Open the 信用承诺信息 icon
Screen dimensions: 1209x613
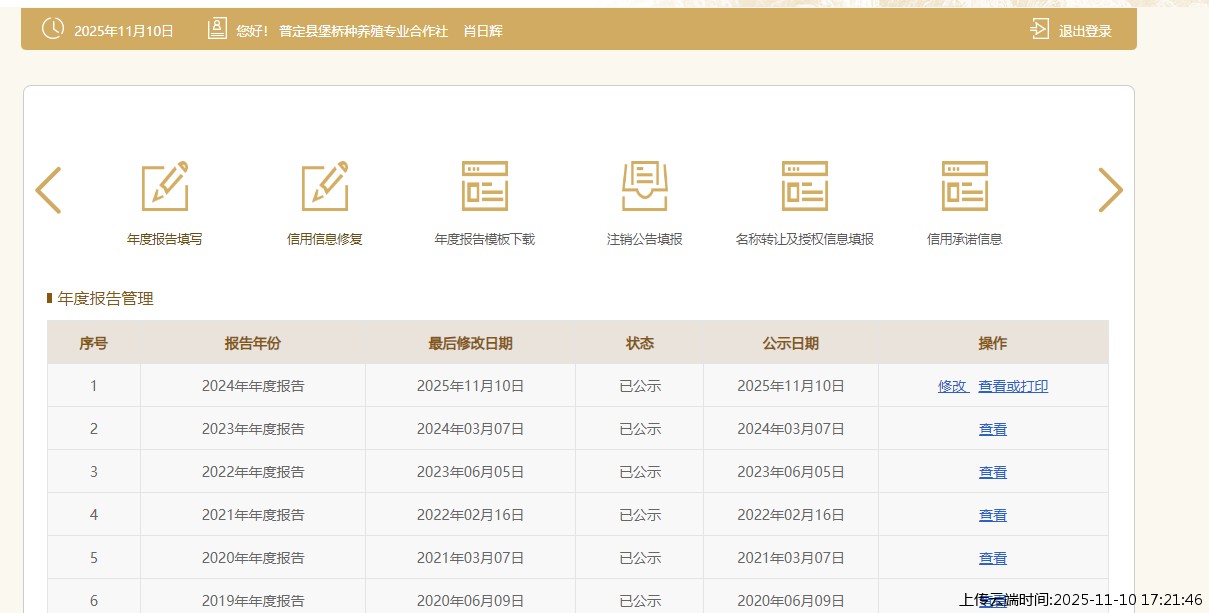coord(965,187)
